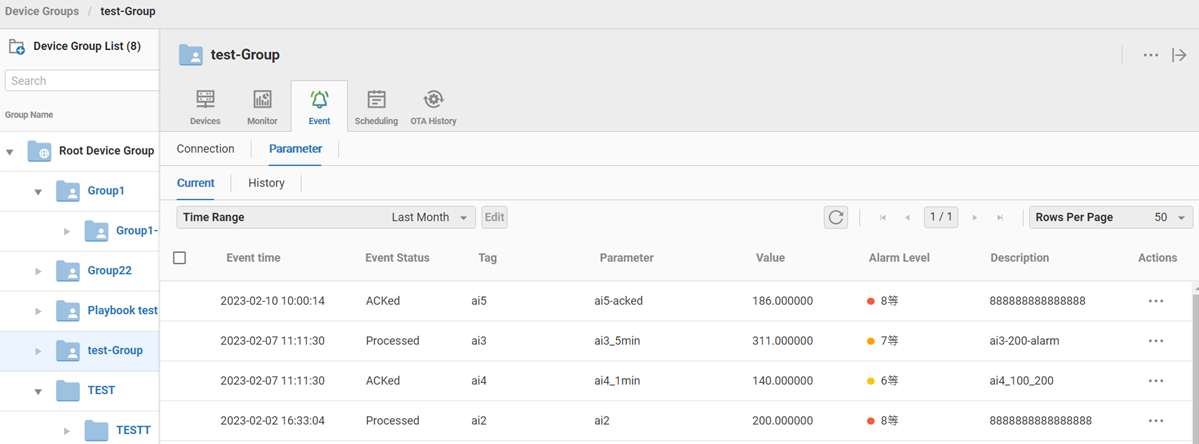The height and width of the screenshot is (444, 1199).
Task: Toggle the select-all events checkbox
Action: (180, 258)
